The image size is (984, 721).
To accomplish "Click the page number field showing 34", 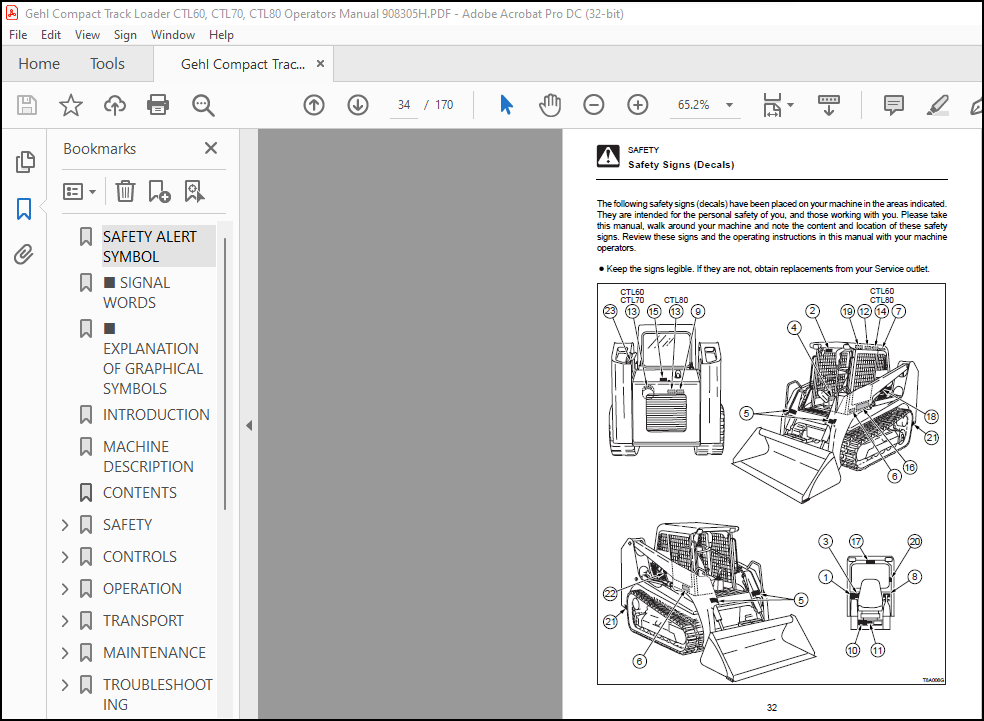I will tap(404, 105).
